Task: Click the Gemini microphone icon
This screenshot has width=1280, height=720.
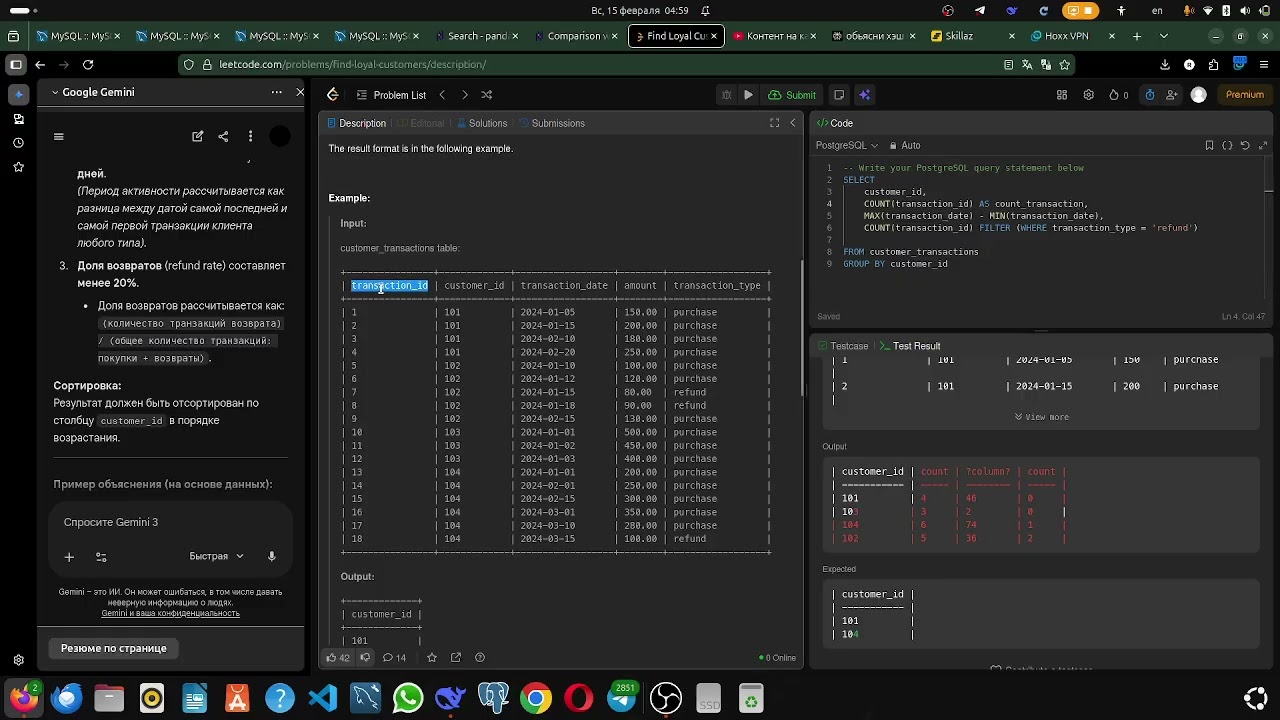Action: (x=271, y=556)
